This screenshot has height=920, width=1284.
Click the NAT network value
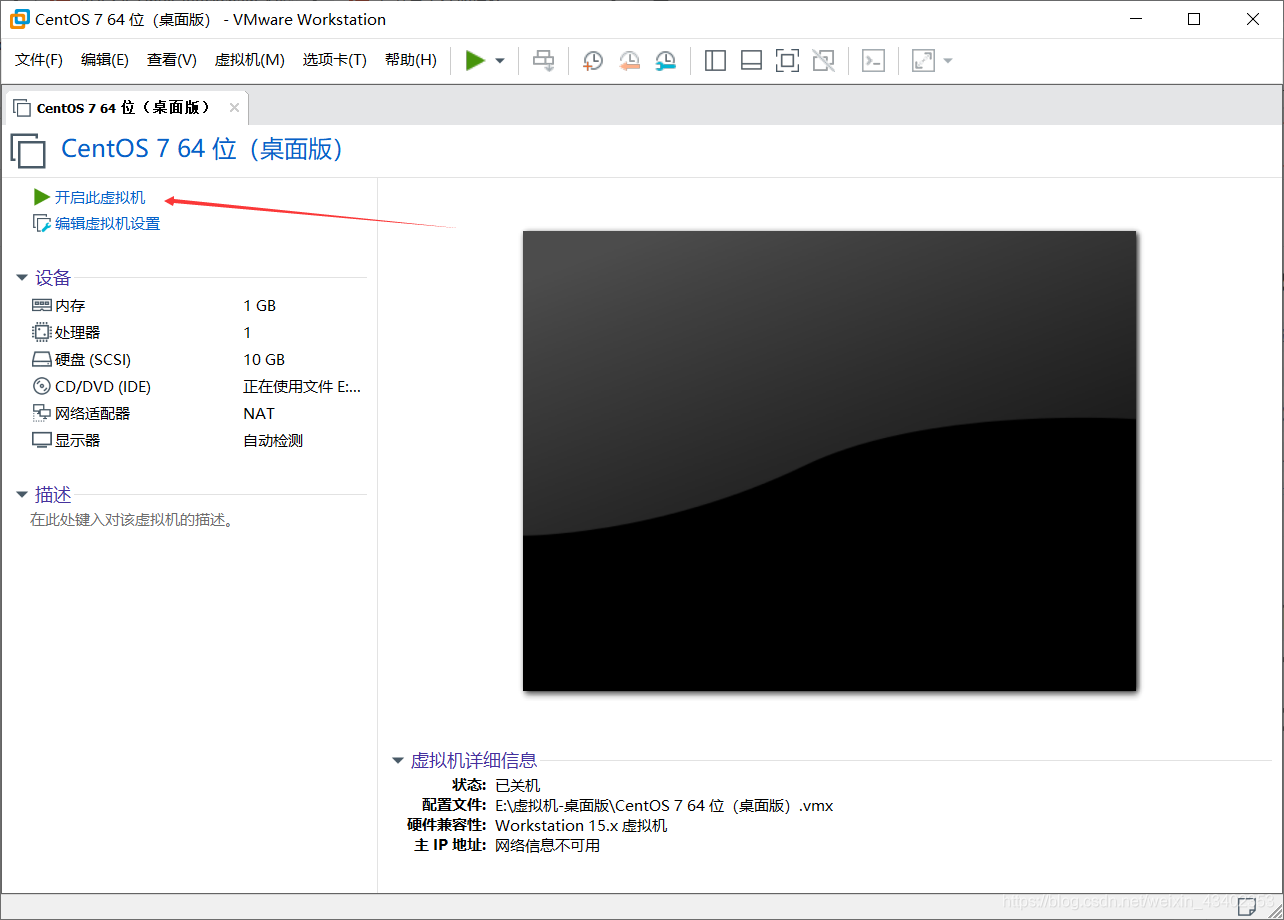(x=259, y=414)
